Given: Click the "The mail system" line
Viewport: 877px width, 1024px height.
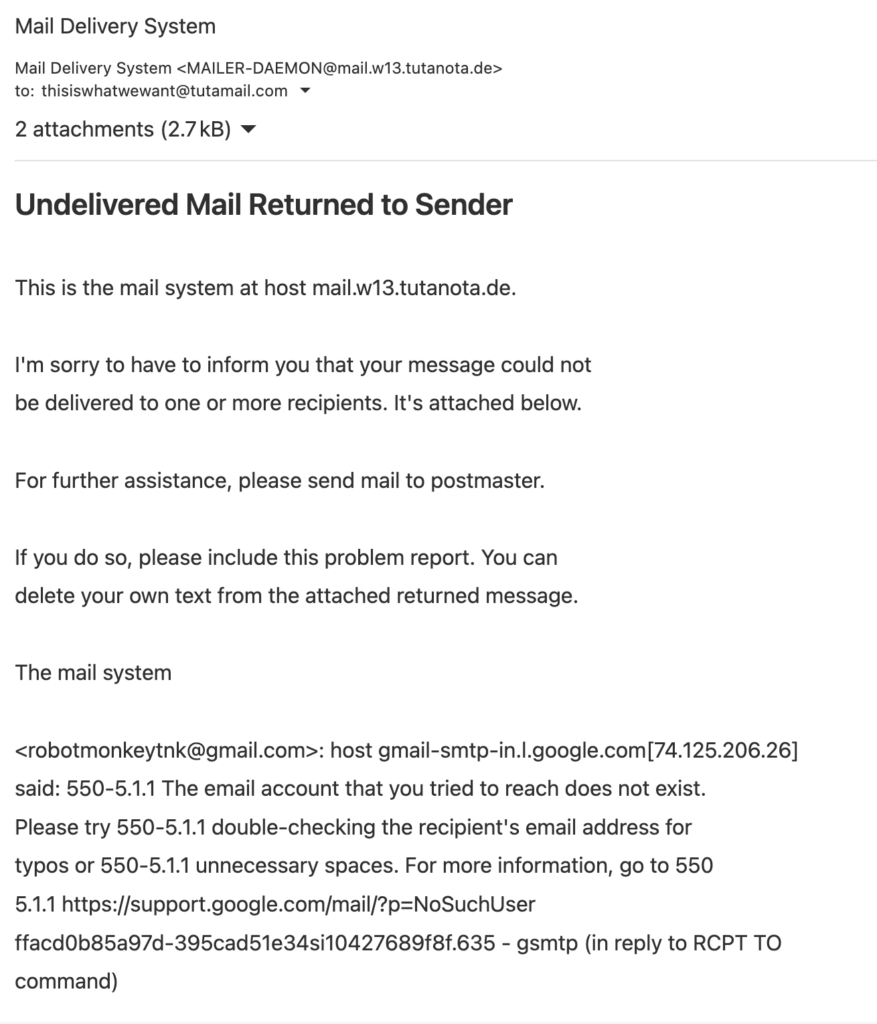Looking at the screenshot, I should (93, 673).
